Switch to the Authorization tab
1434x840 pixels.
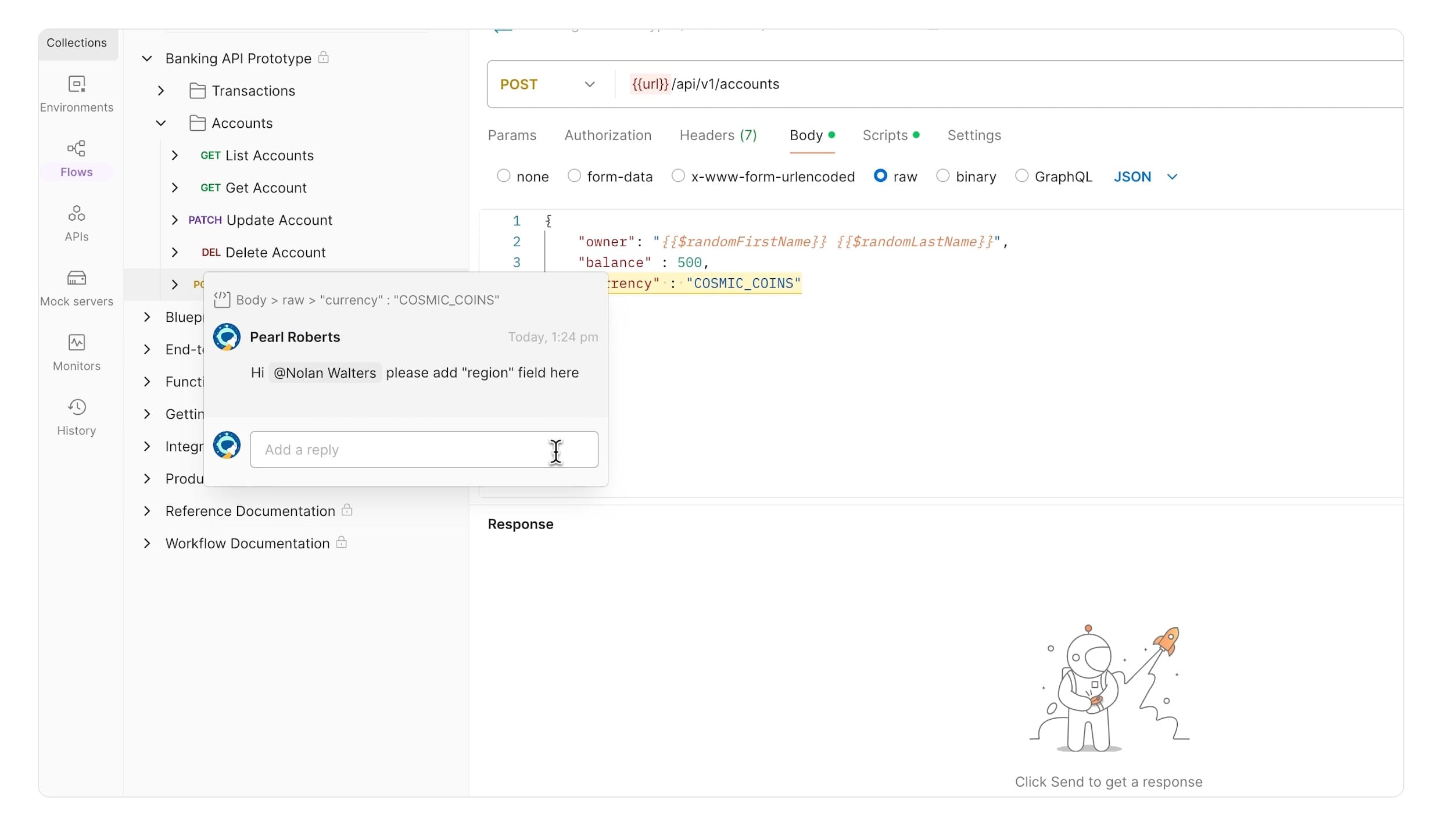tap(607, 135)
